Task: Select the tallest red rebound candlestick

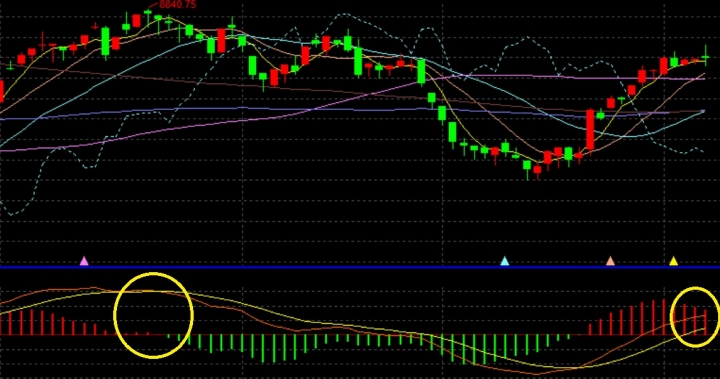Action: [x=590, y=130]
